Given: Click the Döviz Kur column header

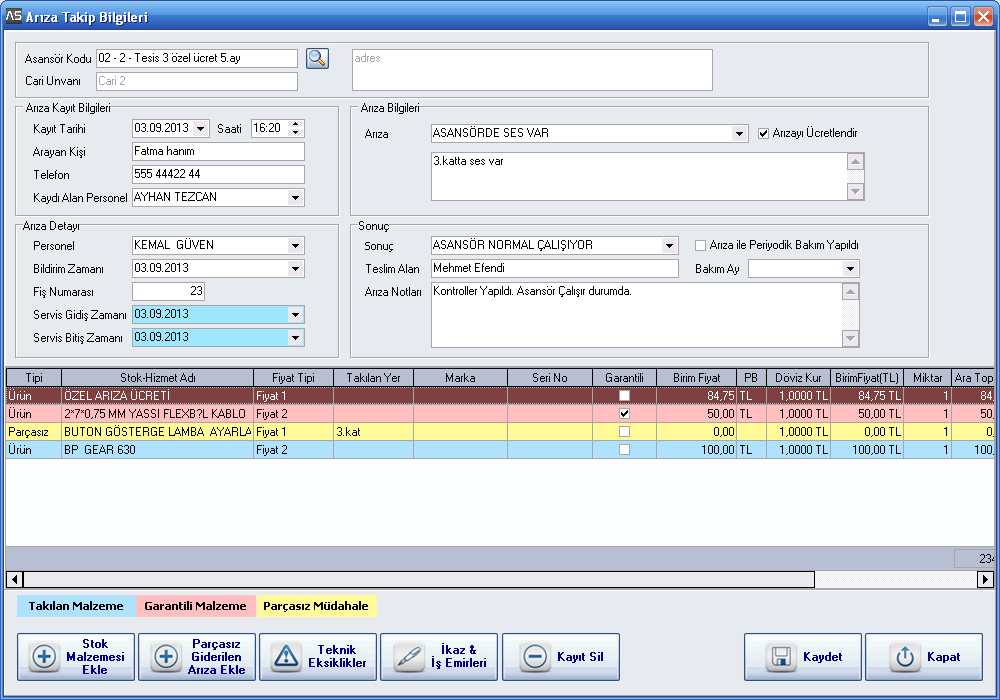Looking at the screenshot, I should 798,377.
